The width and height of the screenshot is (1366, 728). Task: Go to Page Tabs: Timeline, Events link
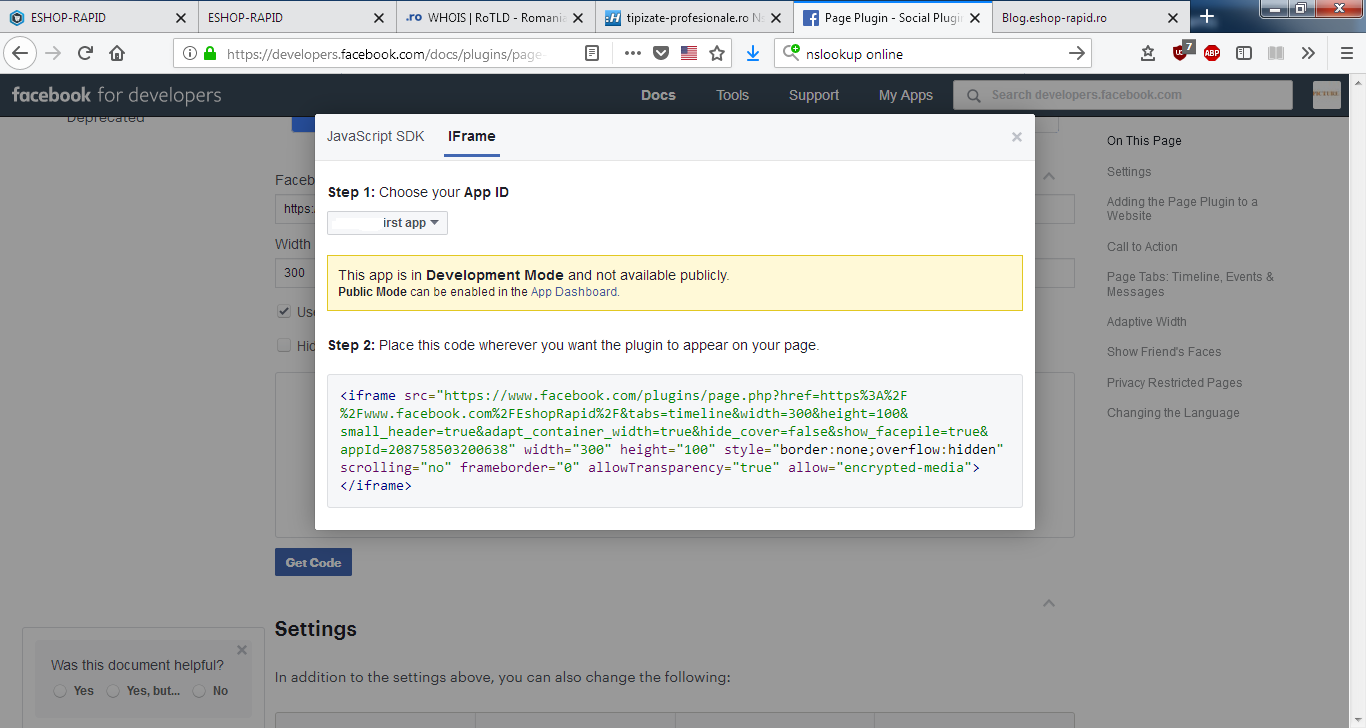tap(1190, 284)
